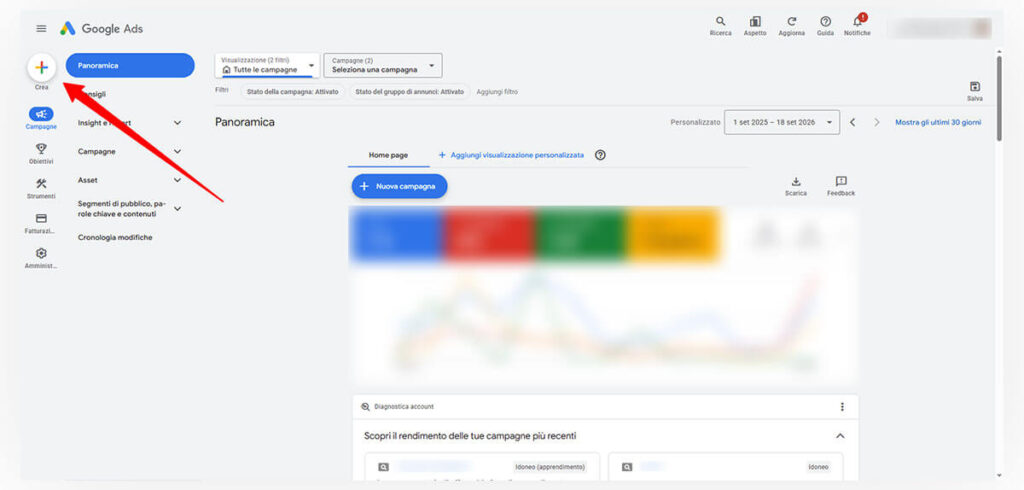1024x490 pixels.
Task: Click filter Stato della campagna: Attivato
Action: click(293, 92)
